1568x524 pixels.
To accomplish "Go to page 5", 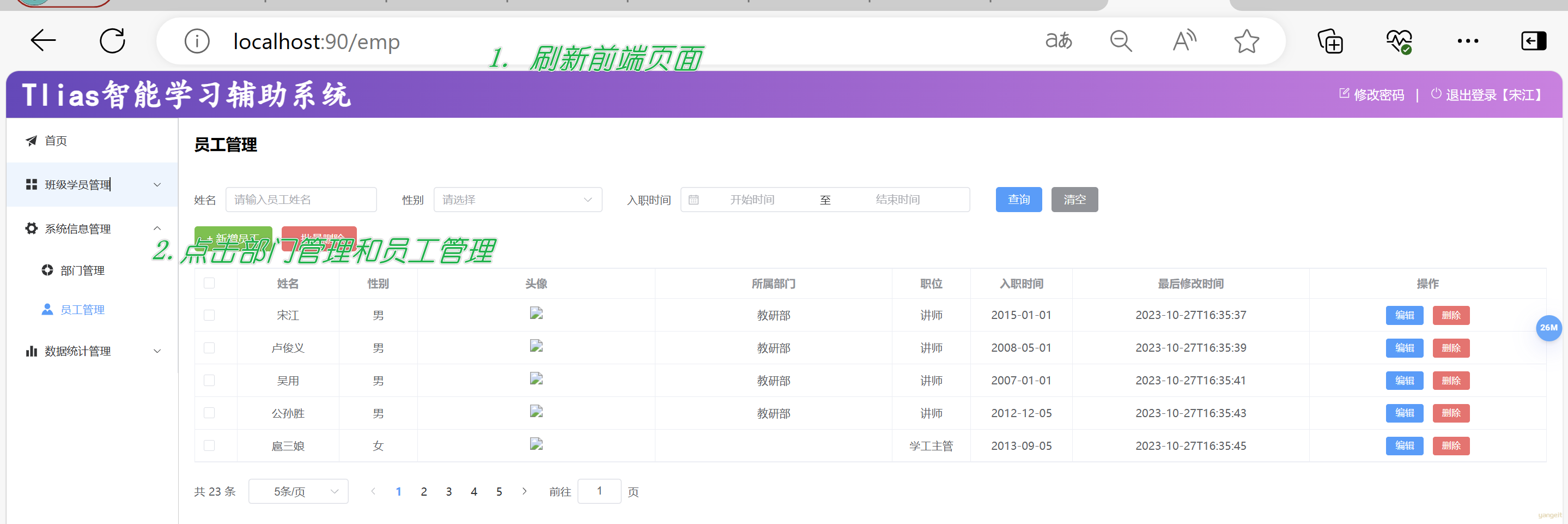I will pos(499,491).
